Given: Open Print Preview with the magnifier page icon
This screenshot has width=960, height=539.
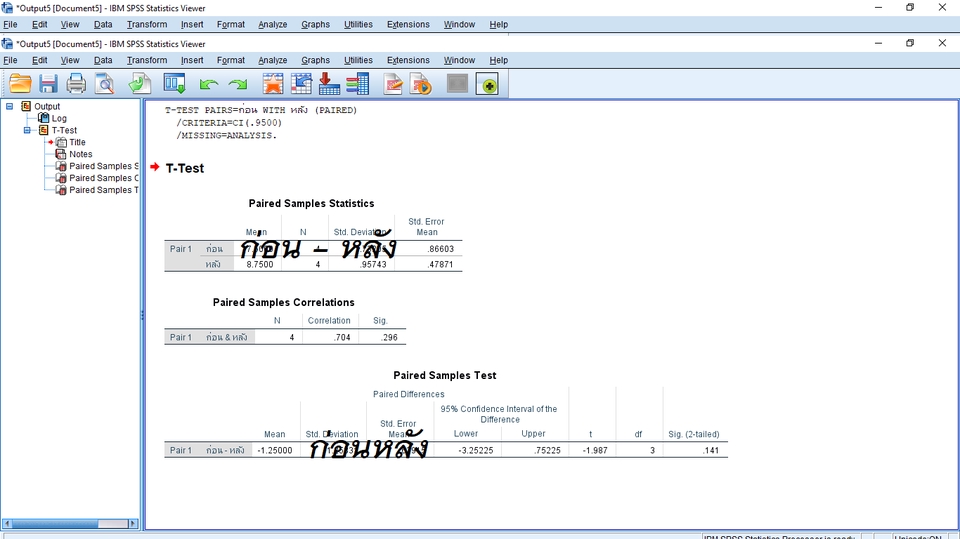Looking at the screenshot, I should pos(104,85).
